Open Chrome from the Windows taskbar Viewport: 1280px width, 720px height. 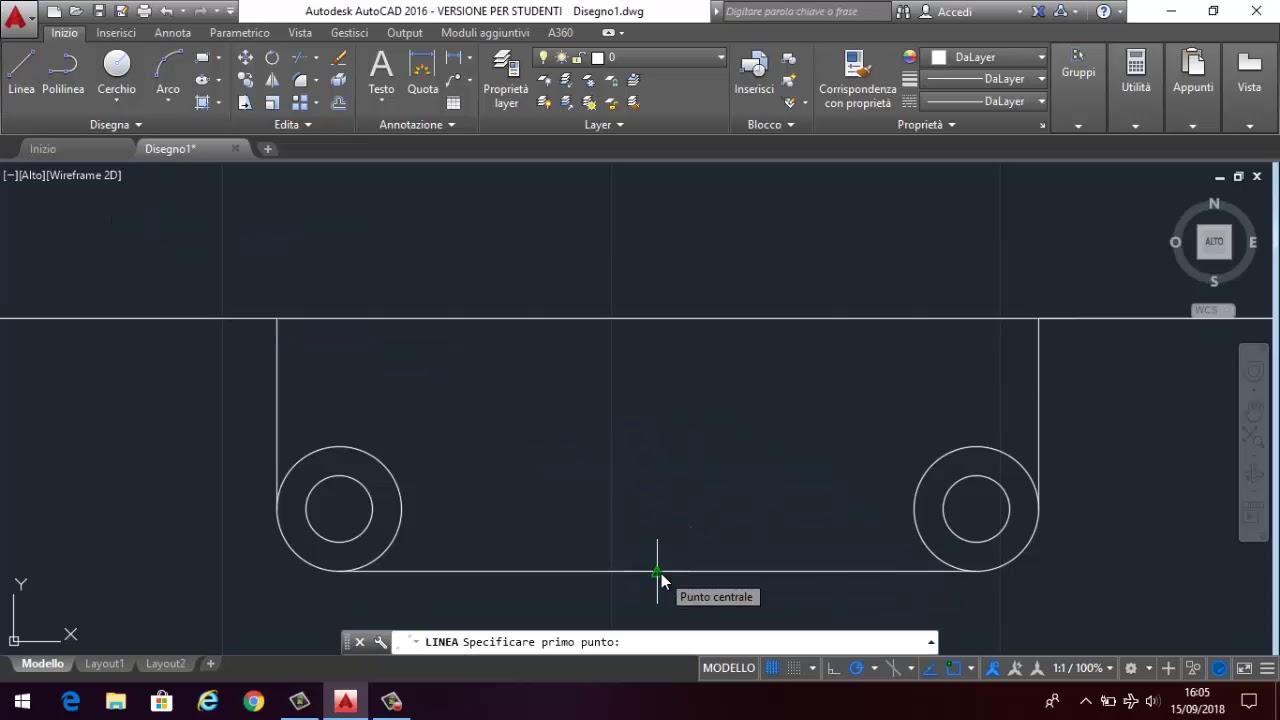click(254, 702)
